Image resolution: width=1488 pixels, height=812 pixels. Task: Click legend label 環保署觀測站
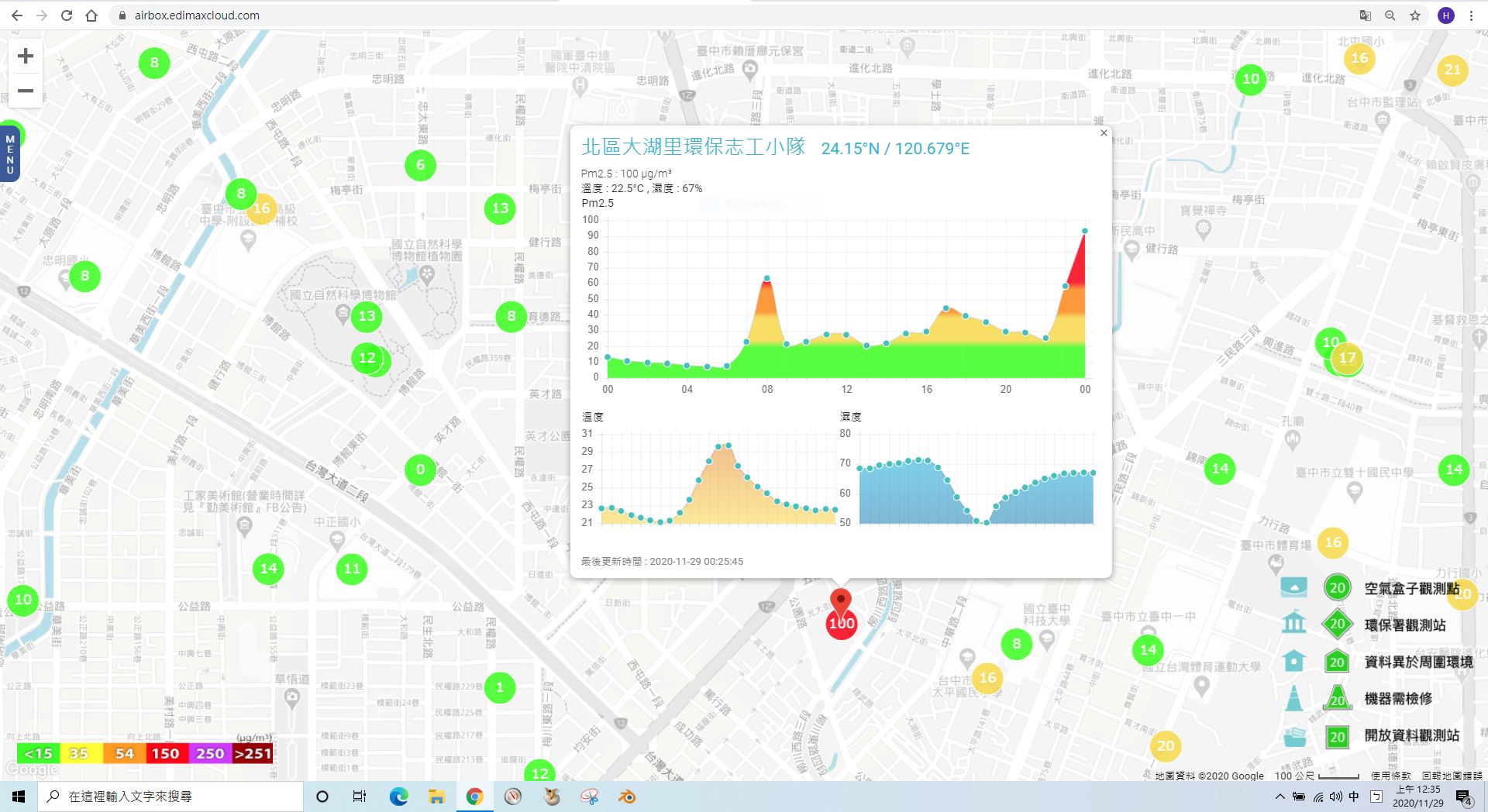pyautogui.click(x=1405, y=625)
